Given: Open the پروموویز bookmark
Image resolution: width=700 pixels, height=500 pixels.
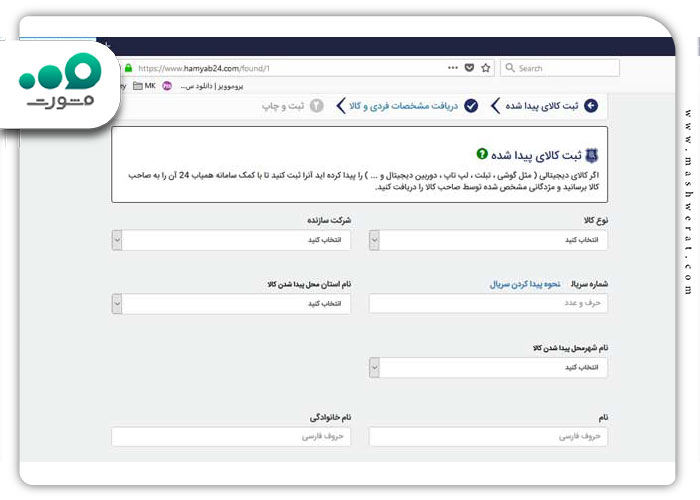Looking at the screenshot, I should point(212,86).
